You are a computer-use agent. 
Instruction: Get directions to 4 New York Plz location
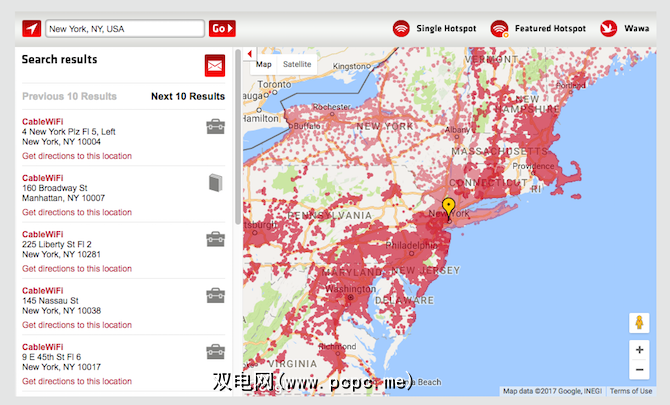(x=77, y=156)
